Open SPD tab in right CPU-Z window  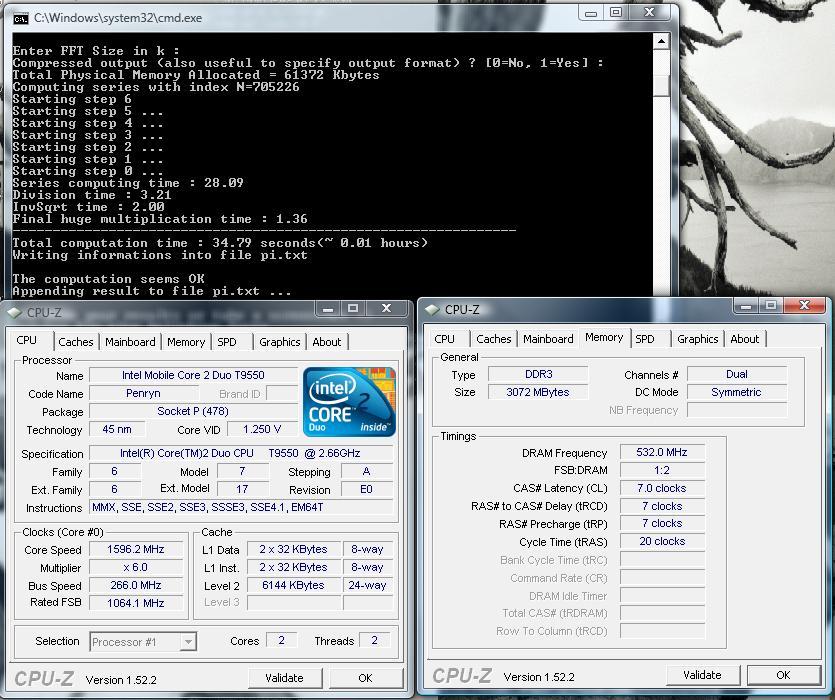click(645, 339)
